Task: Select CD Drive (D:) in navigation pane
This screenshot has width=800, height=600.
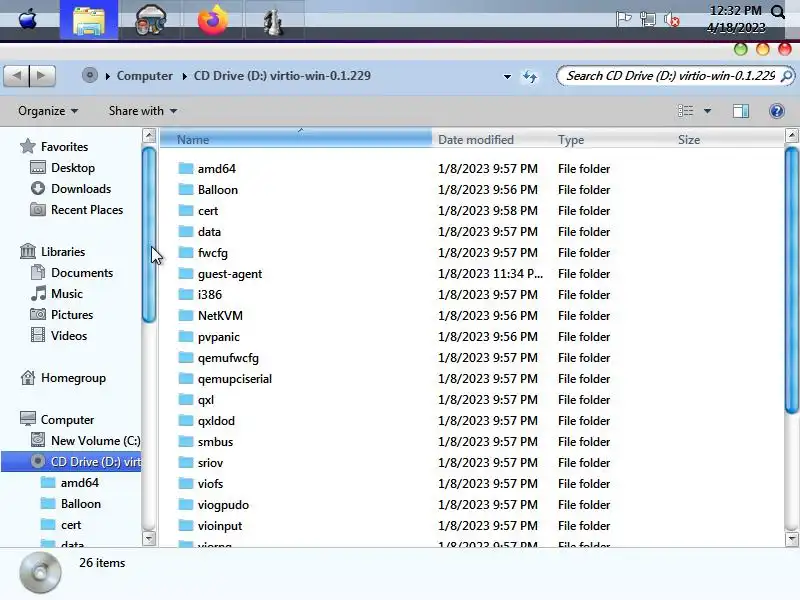Action: pos(71,462)
